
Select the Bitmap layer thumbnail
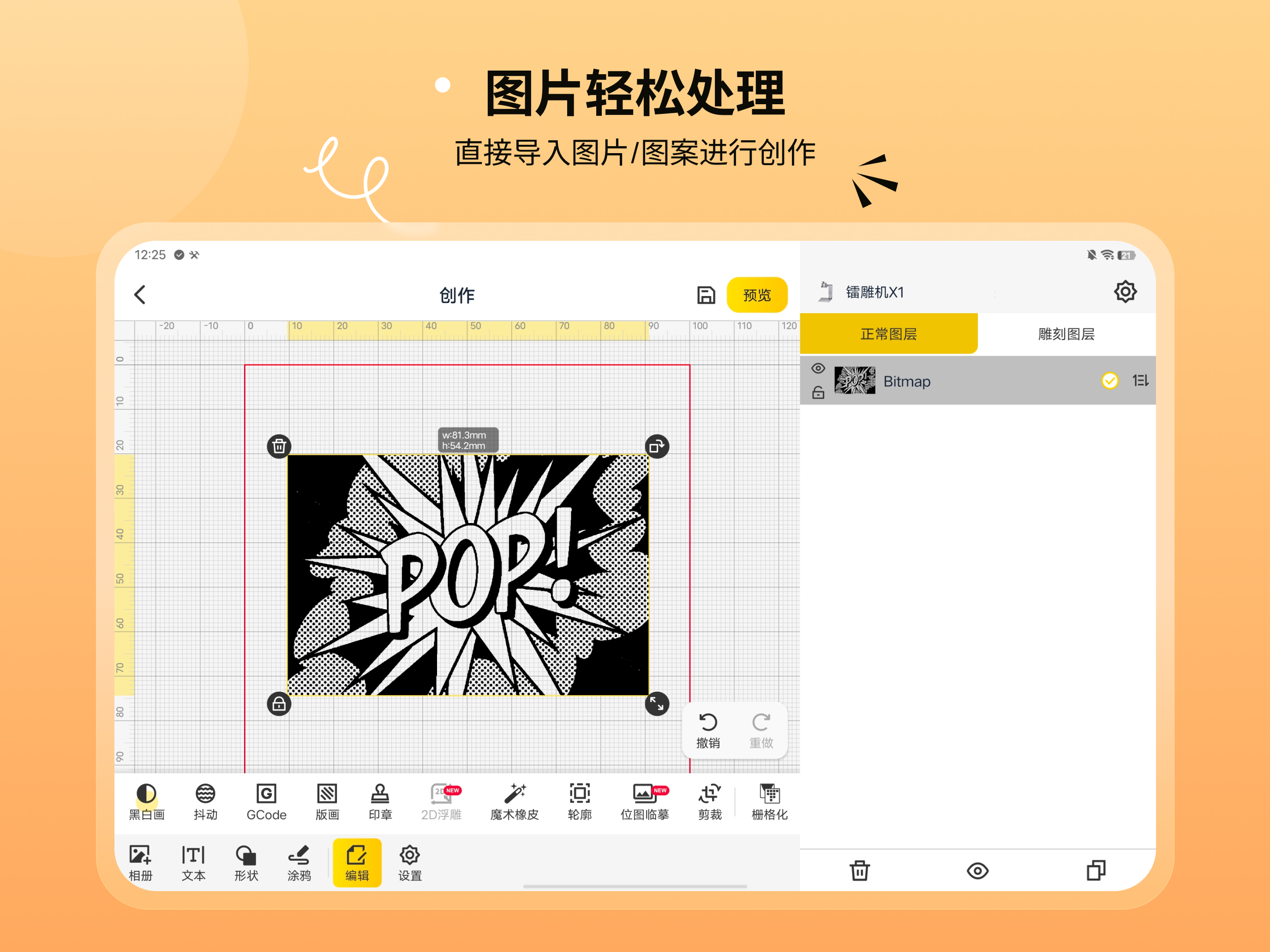click(854, 381)
